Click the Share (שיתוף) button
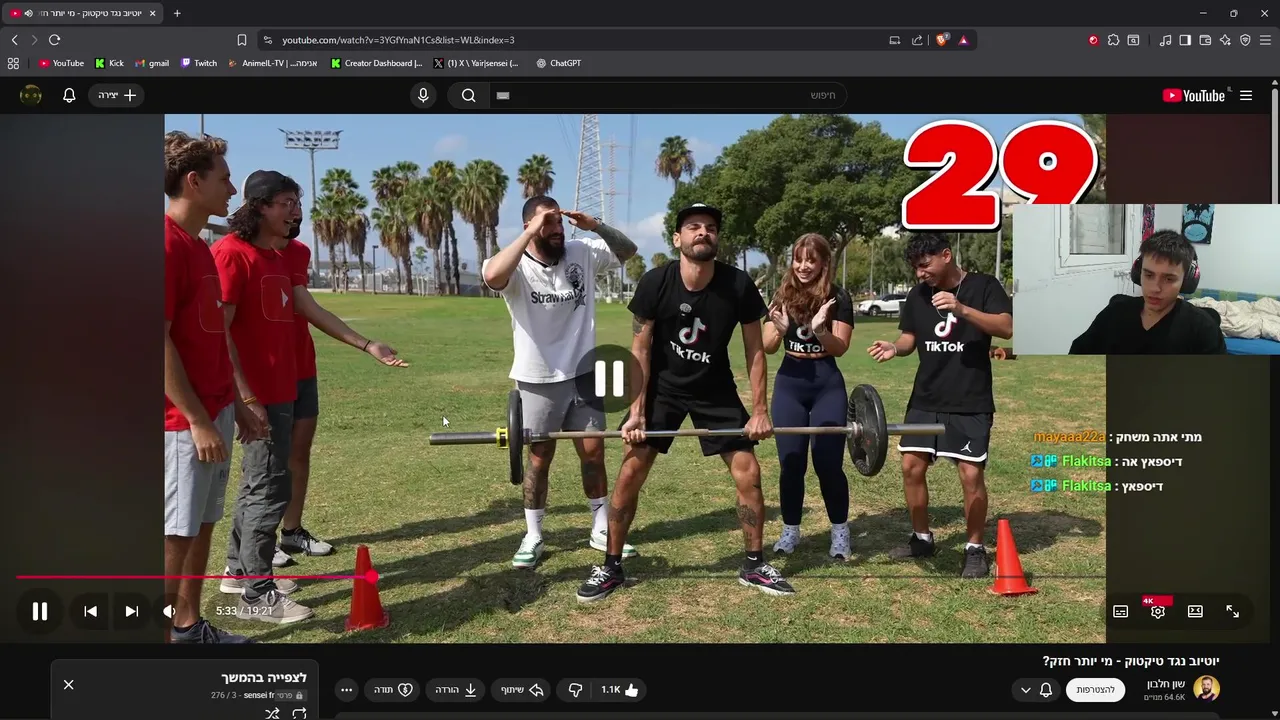 [521, 690]
